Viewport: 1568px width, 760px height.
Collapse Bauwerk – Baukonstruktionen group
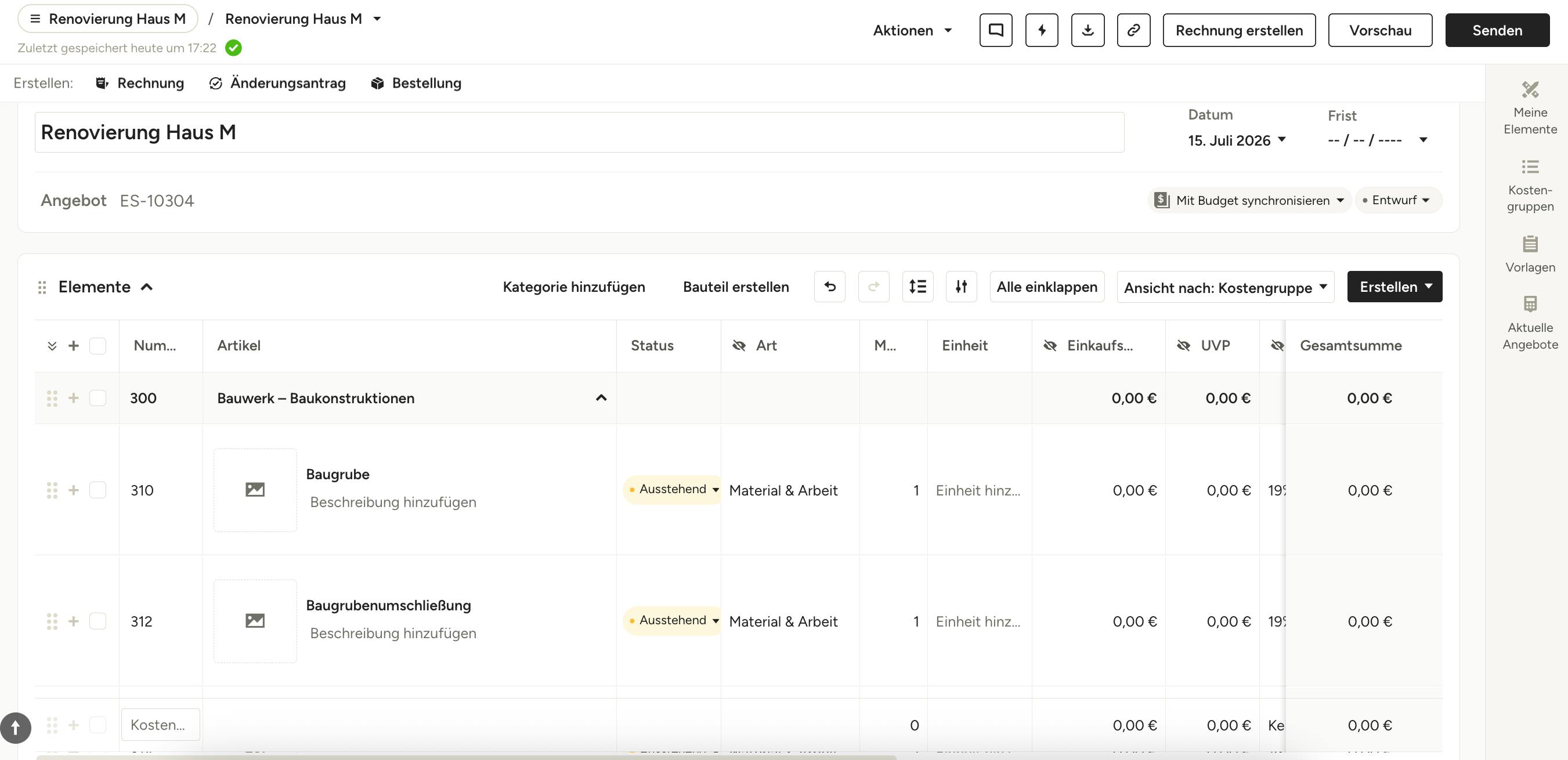coord(601,398)
